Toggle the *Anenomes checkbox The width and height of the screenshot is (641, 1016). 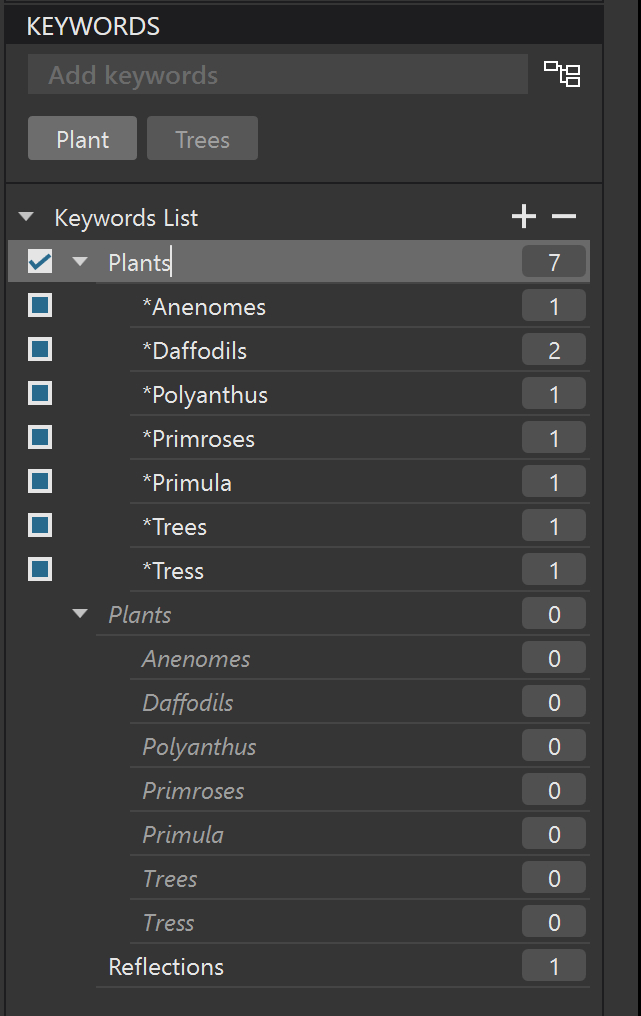click(40, 306)
